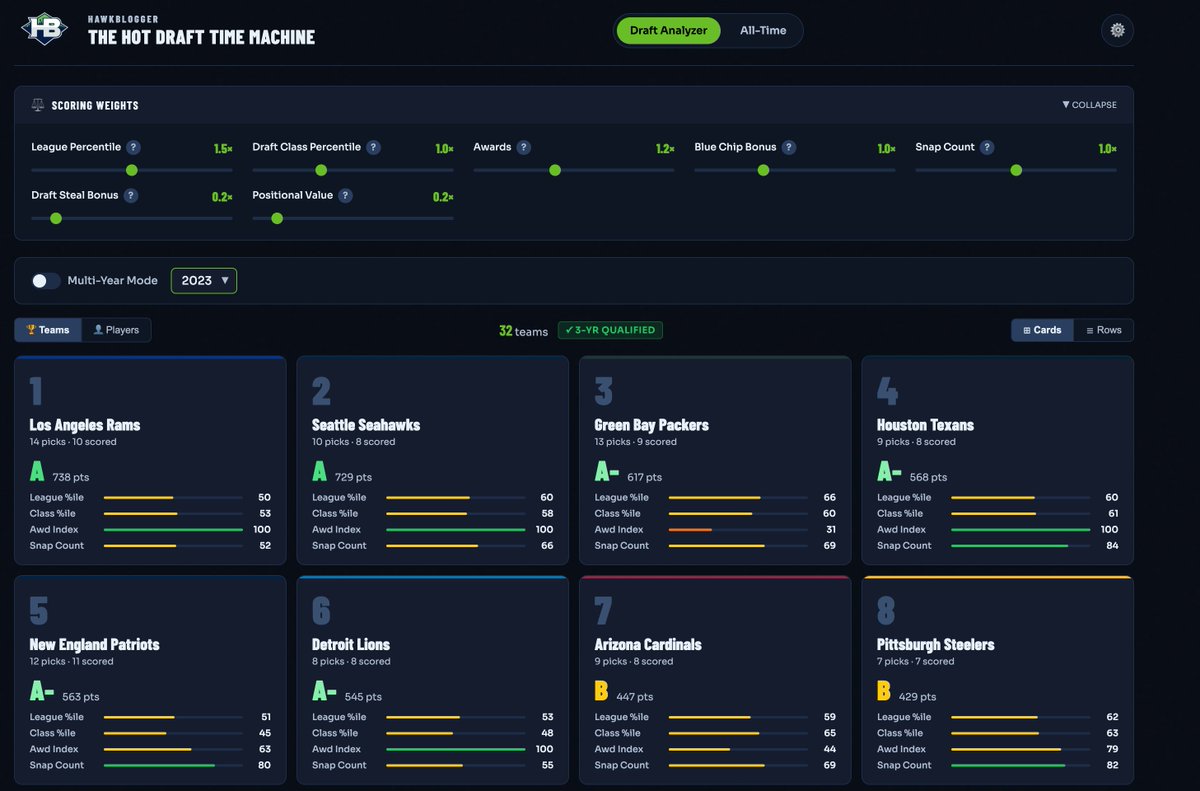1200x791 pixels.
Task: Switch to All-Time tab
Action: [x=763, y=30]
